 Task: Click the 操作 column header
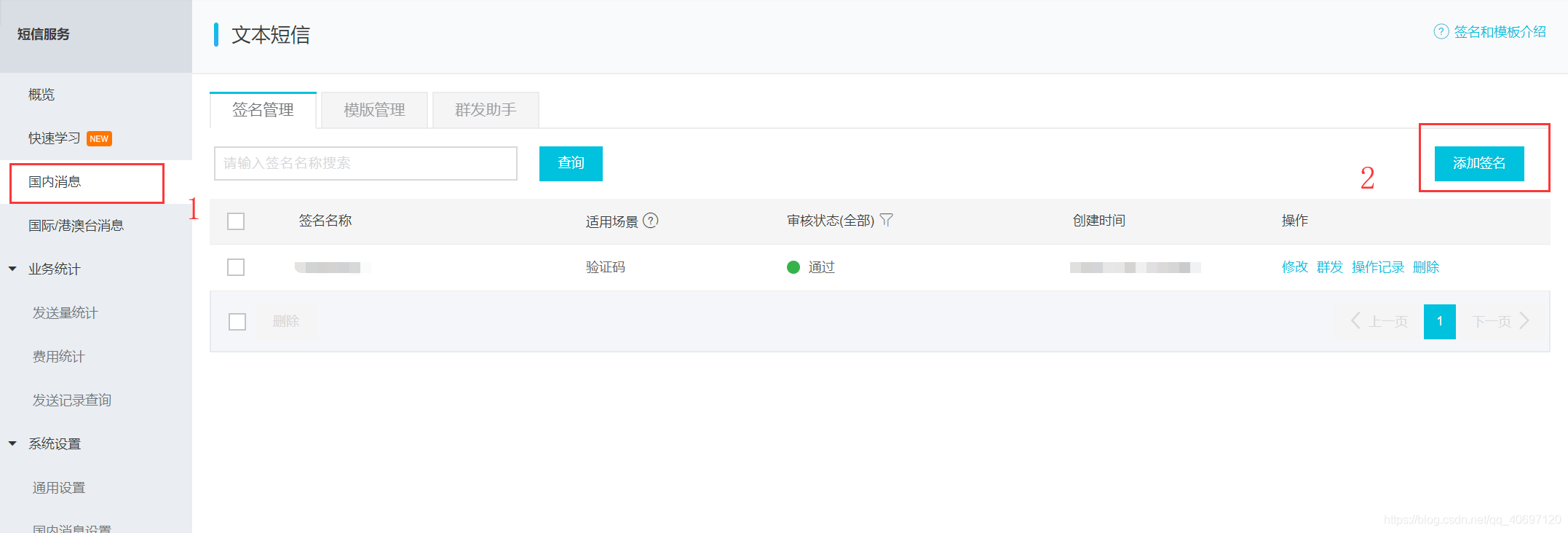click(1295, 221)
